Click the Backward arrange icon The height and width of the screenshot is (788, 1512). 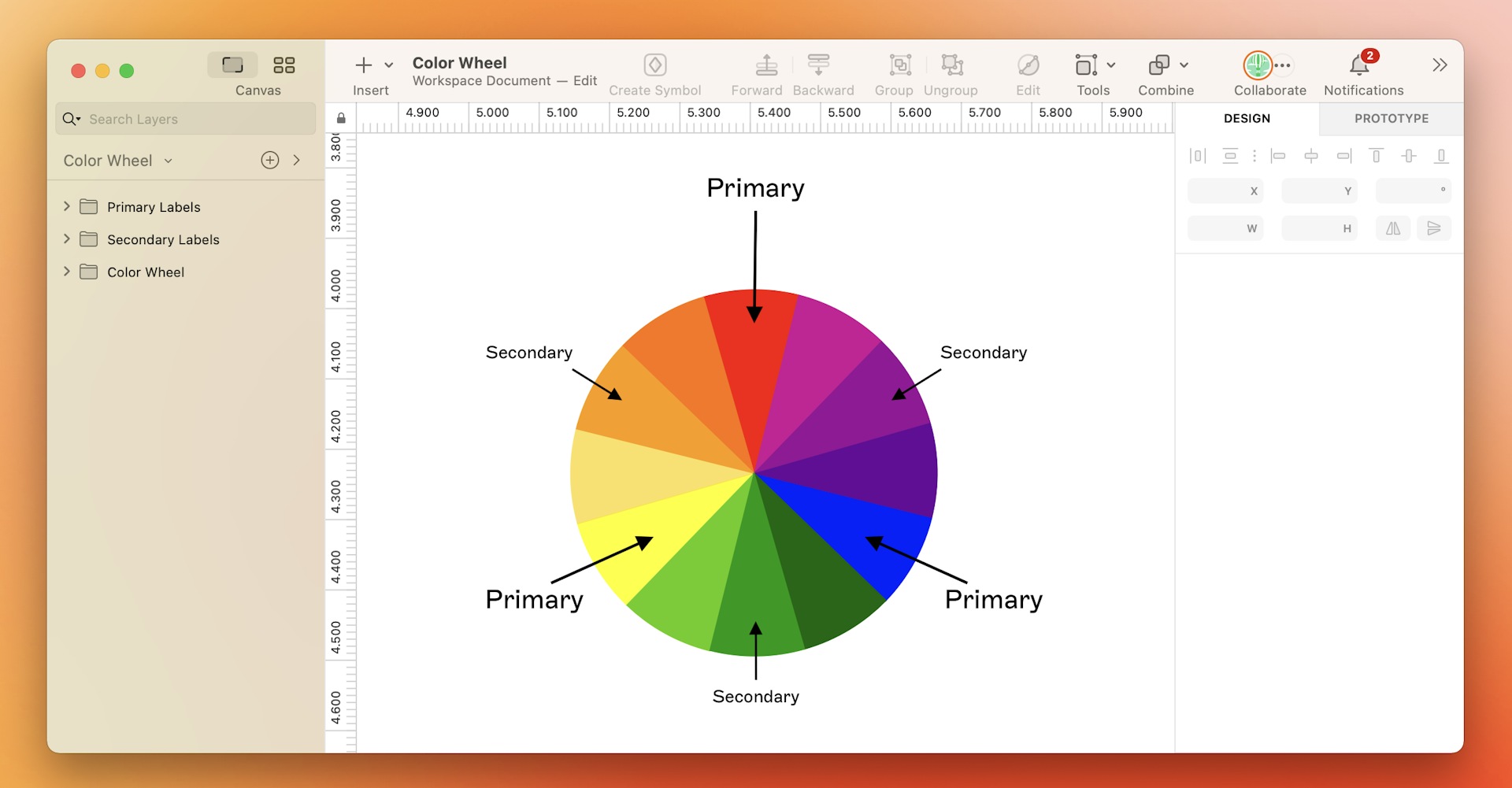[x=819, y=65]
